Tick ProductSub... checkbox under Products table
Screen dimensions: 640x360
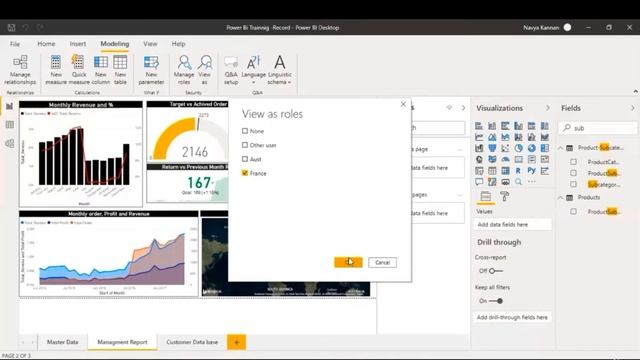(x=573, y=211)
